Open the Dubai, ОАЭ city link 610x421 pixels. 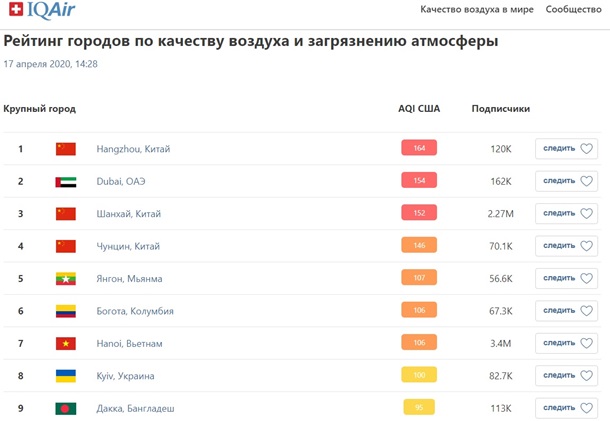click(x=121, y=182)
